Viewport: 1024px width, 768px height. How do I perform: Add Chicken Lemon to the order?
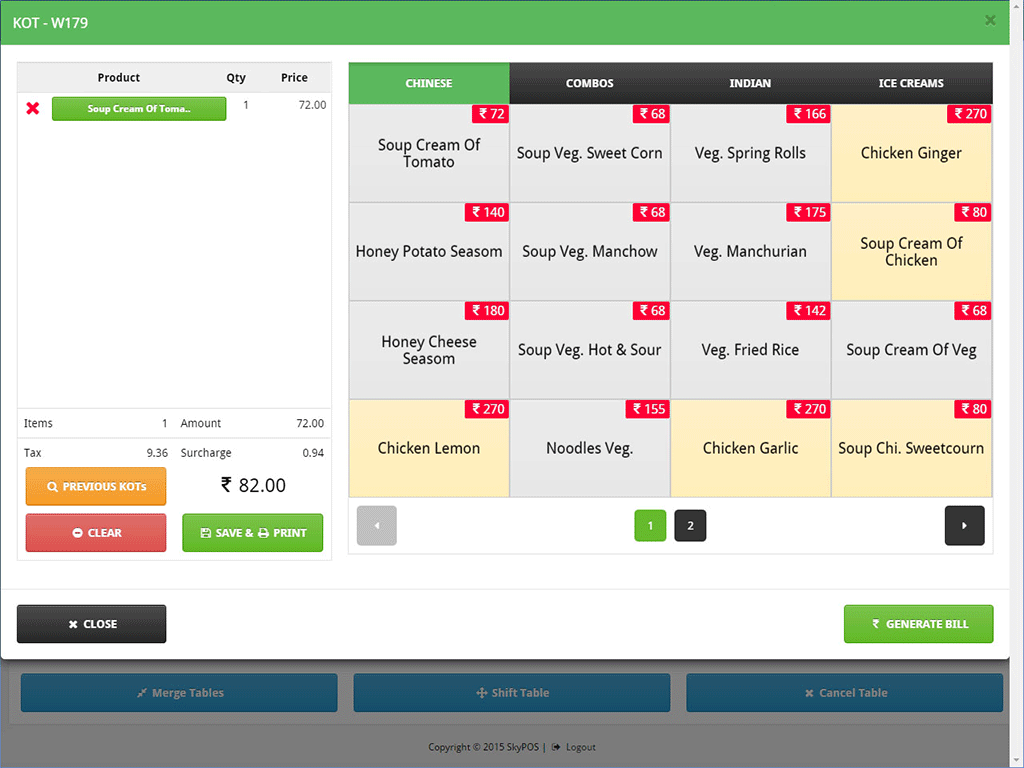(429, 449)
